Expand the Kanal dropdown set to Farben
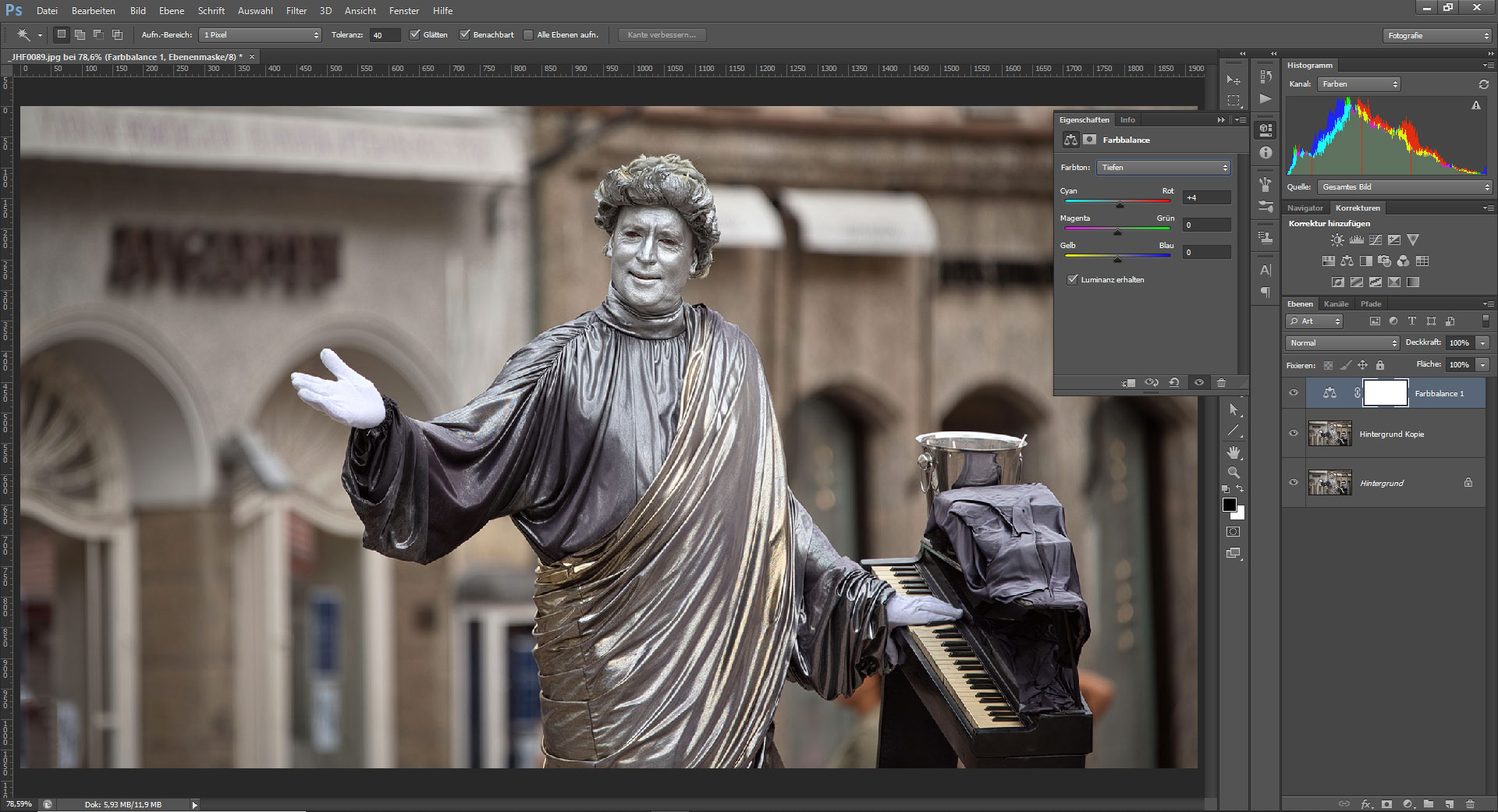Image resolution: width=1498 pixels, height=812 pixels. [x=1358, y=84]
